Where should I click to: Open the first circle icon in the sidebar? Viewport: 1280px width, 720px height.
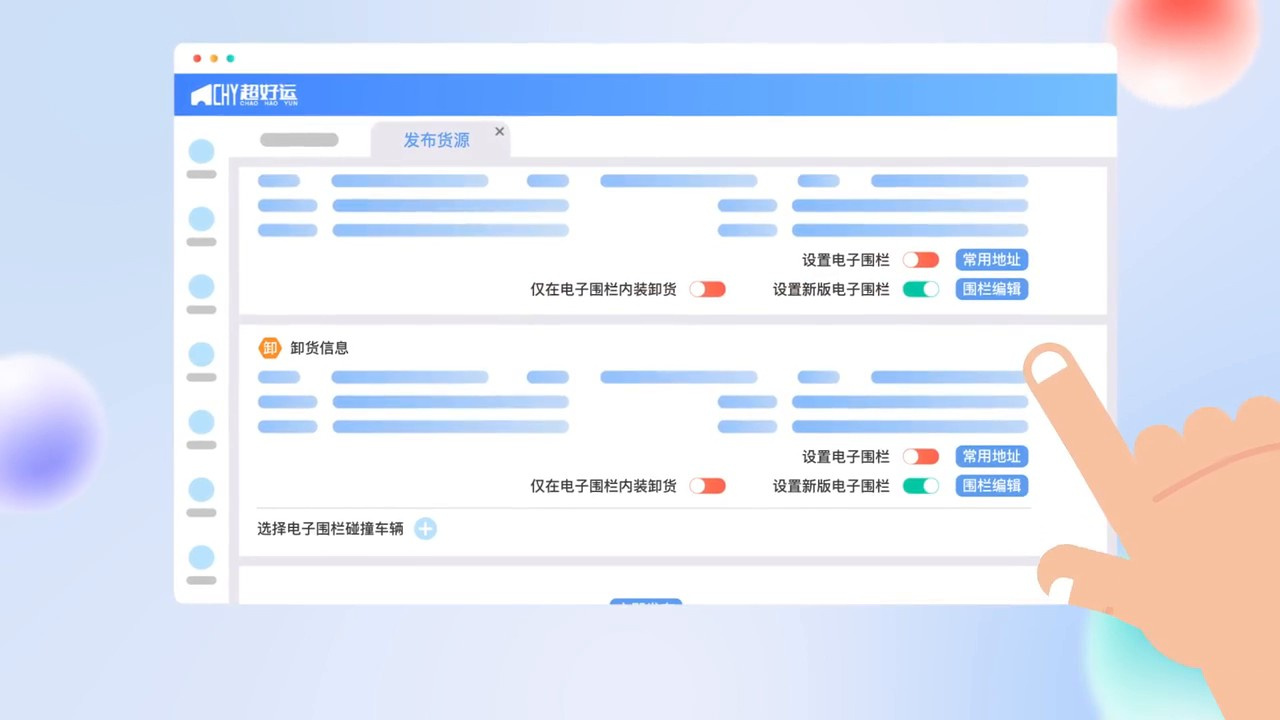pos(202,152)
